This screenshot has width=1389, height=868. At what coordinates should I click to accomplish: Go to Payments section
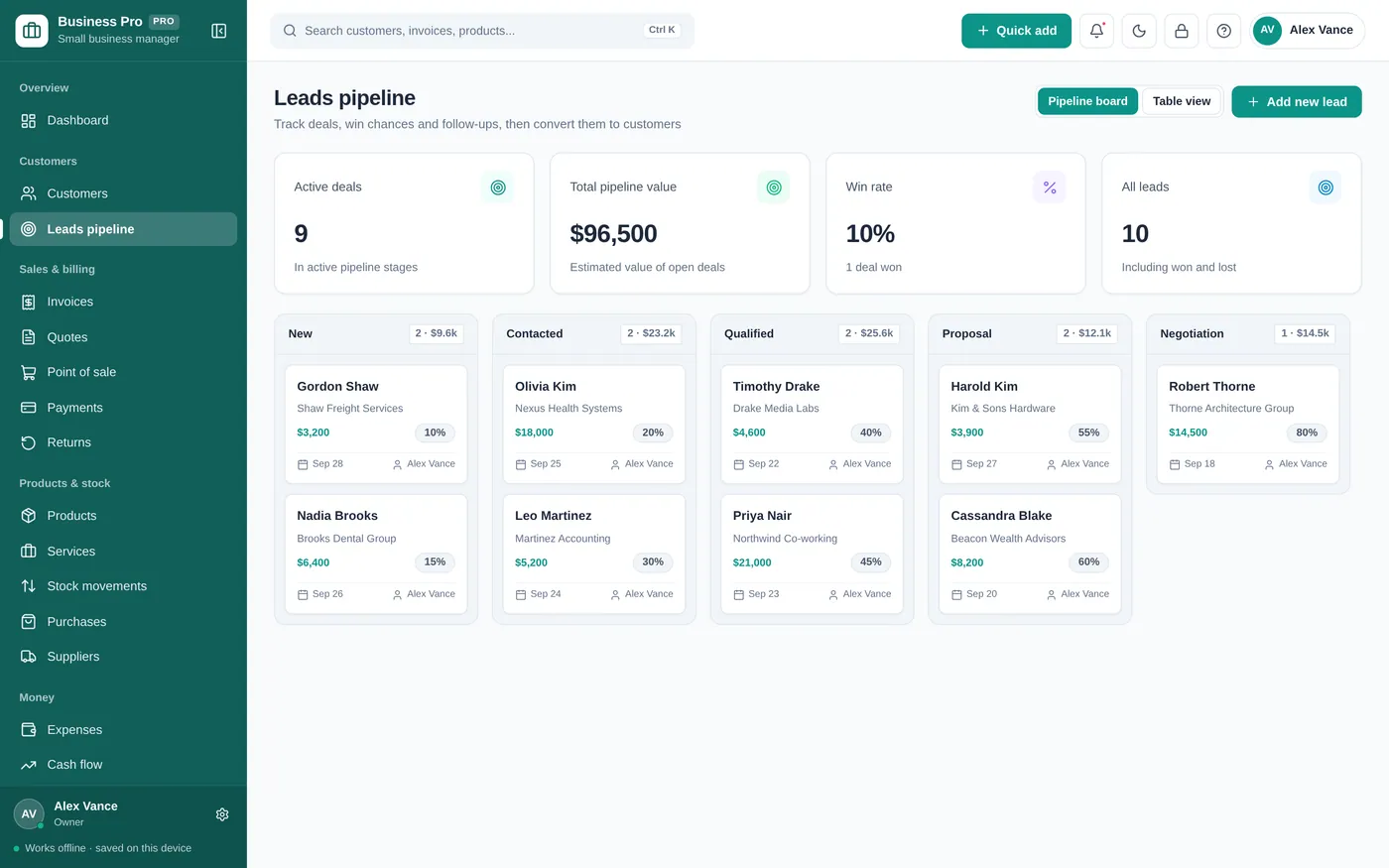(x=123, y=408)
